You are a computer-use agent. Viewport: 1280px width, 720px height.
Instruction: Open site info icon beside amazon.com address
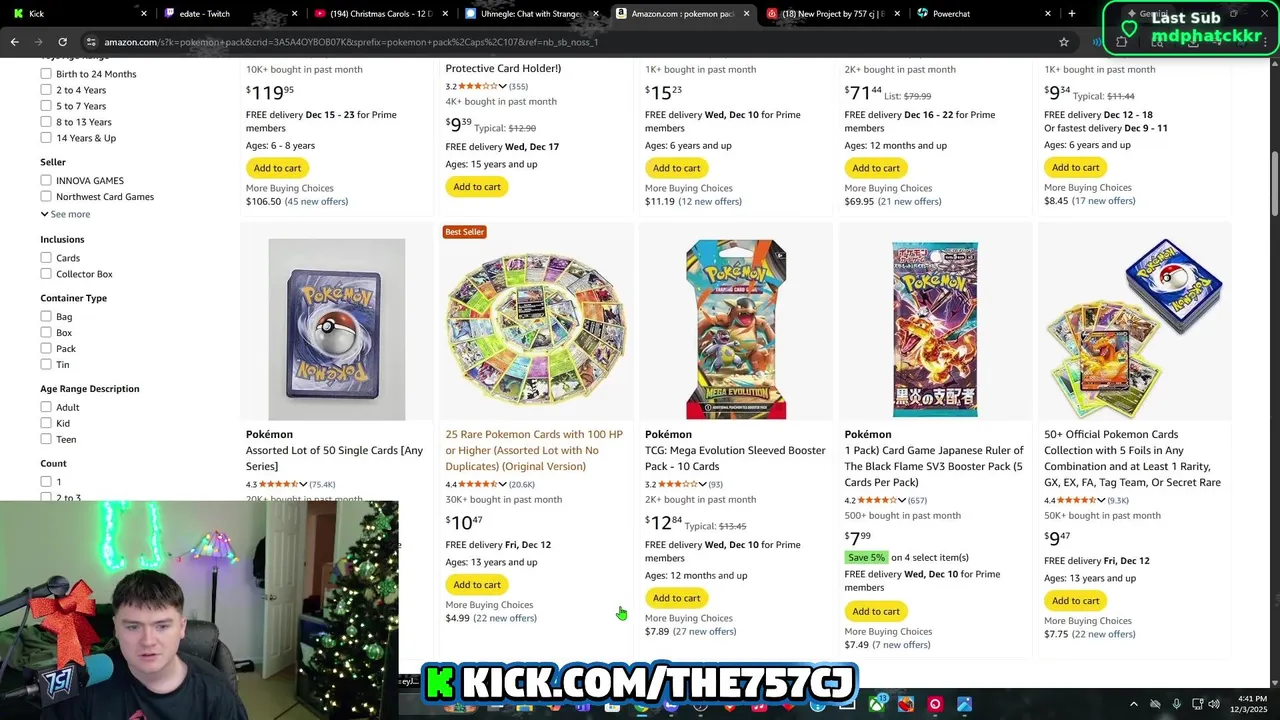point(91,42)
